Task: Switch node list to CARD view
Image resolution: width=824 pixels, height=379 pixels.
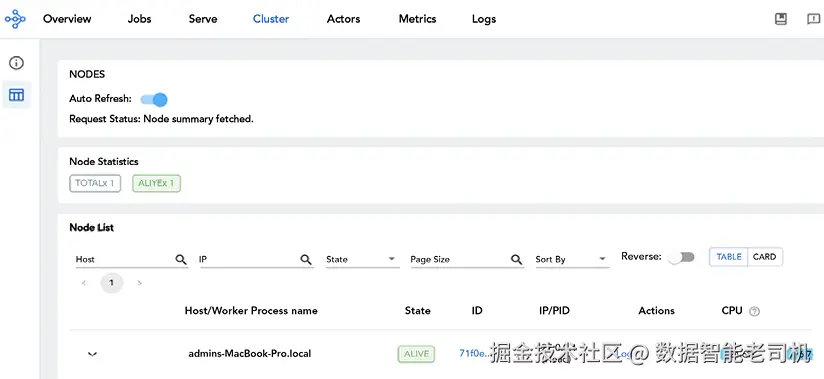Action: coord(765,257)
